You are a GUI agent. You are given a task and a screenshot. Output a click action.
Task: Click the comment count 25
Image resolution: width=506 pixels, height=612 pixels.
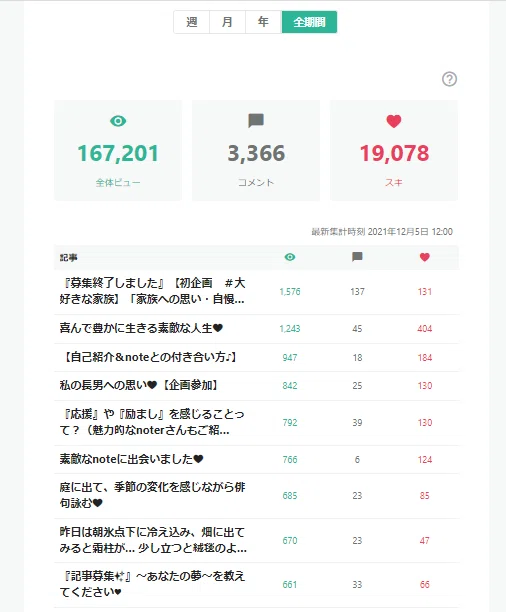[357, 386]
